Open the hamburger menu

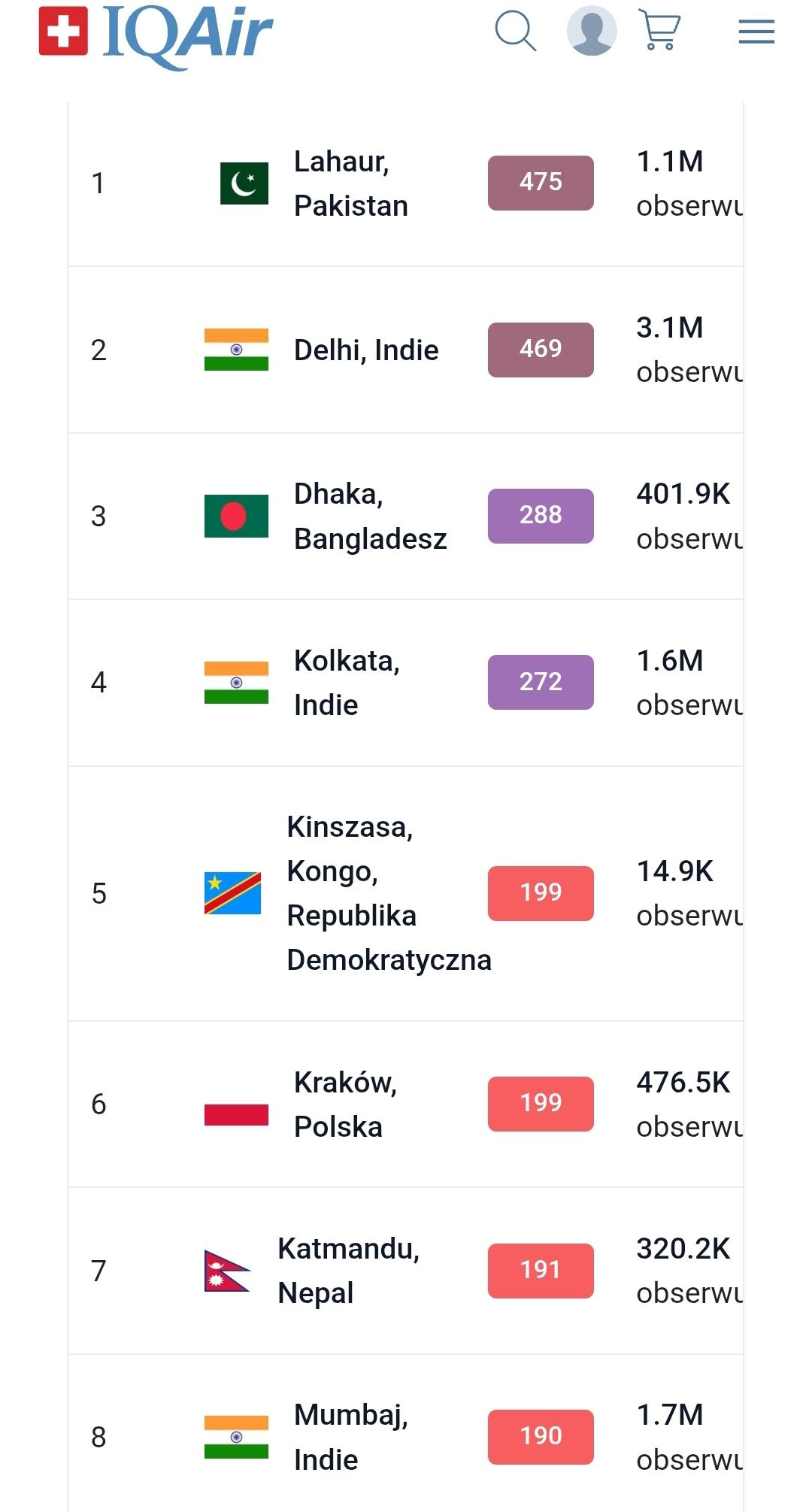click(x=756, y=32)
